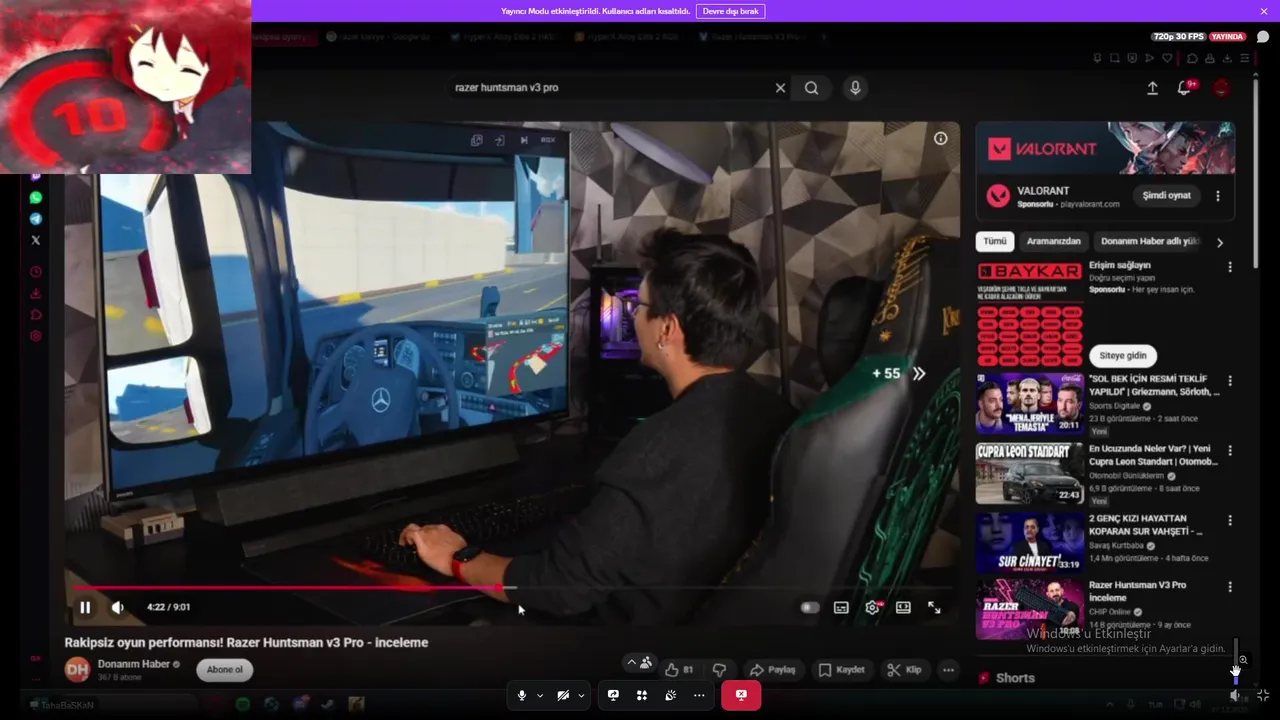Switch the player to theater mode
Screen dimensions: 1280x720
903,607
